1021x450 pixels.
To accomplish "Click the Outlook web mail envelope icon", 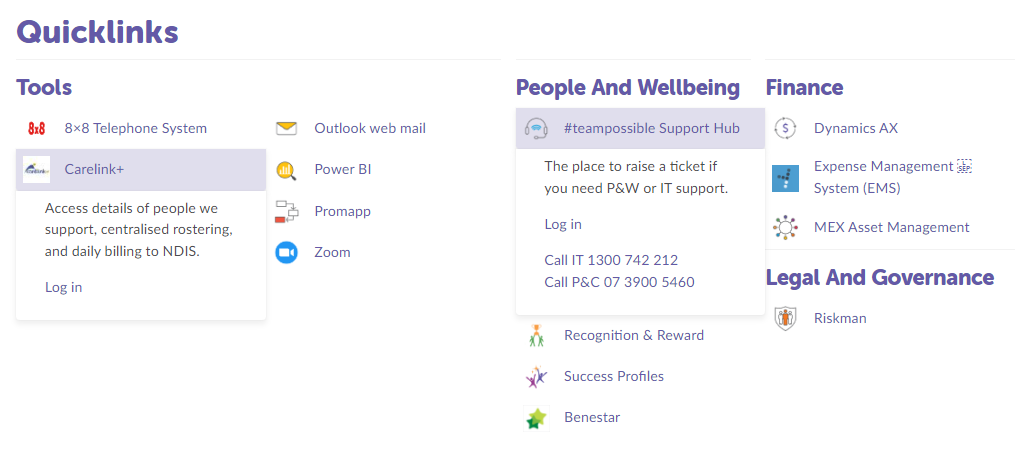I will point(287,128).
